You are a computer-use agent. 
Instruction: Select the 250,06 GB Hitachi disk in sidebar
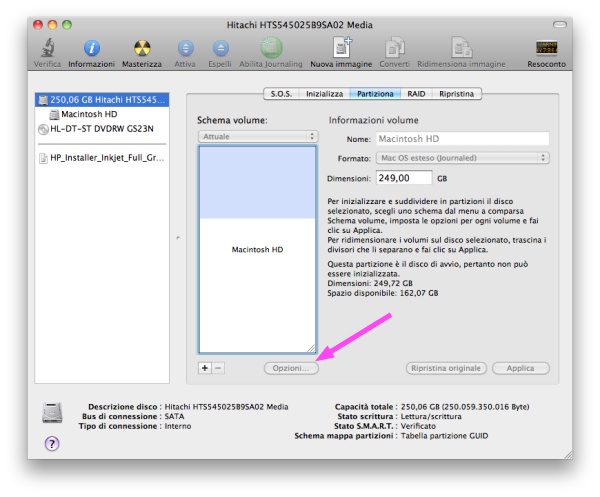[x=102, y=100]
